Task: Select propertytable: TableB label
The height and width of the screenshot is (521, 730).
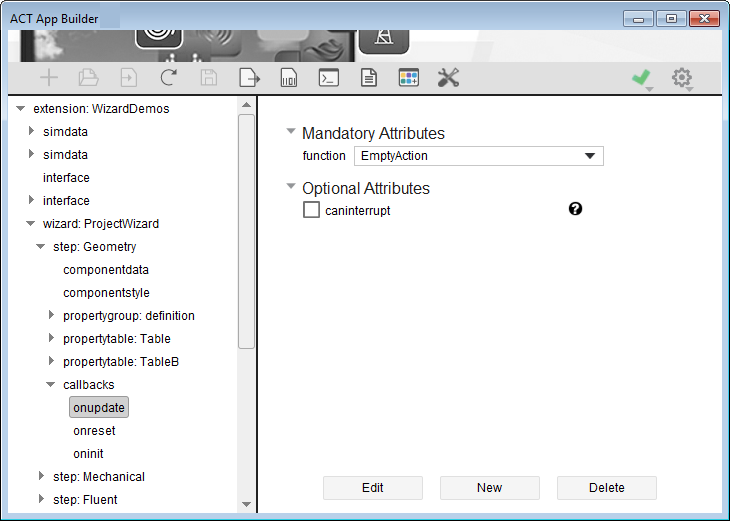Action: (121, 362)
